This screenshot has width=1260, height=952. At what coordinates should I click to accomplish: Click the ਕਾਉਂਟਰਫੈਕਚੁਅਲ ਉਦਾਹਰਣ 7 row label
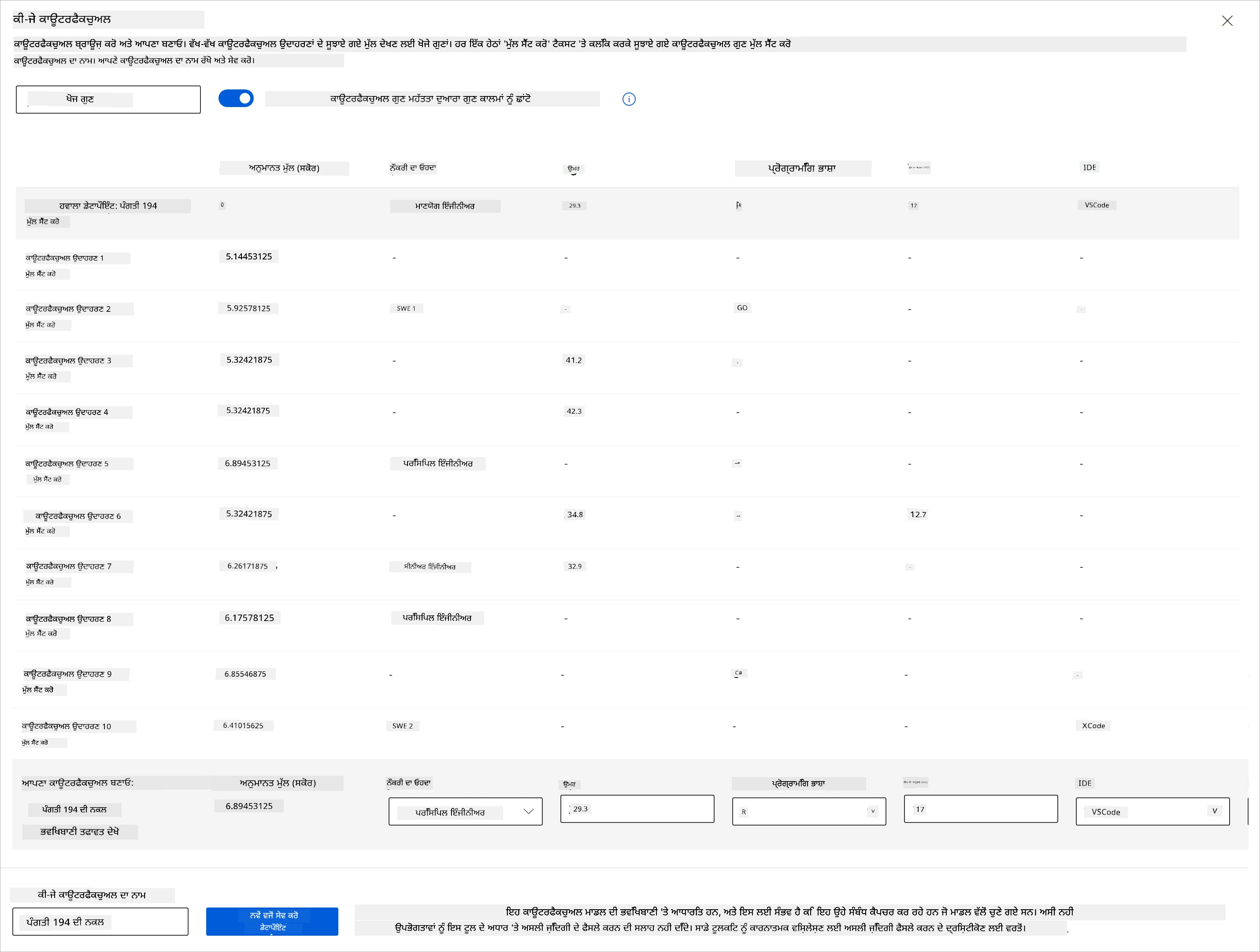point(69,566)
